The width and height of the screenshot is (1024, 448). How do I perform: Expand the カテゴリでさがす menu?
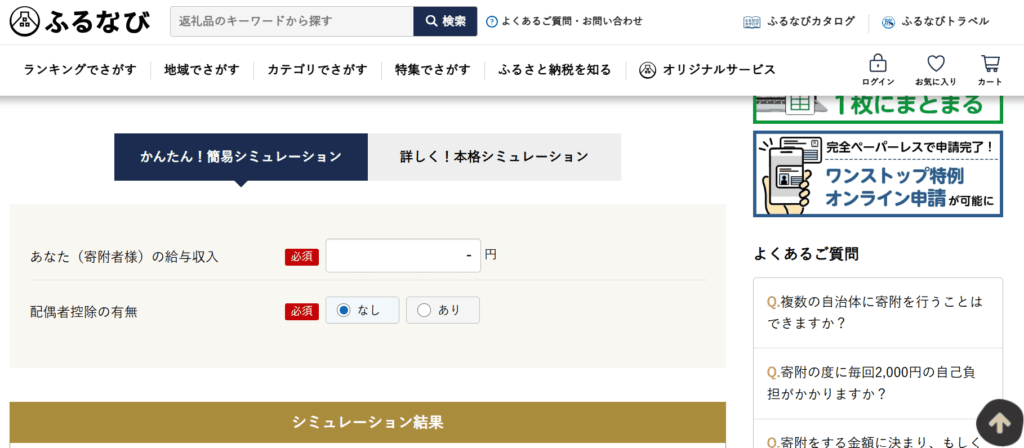pyautogui.click(x=317, y=70)
